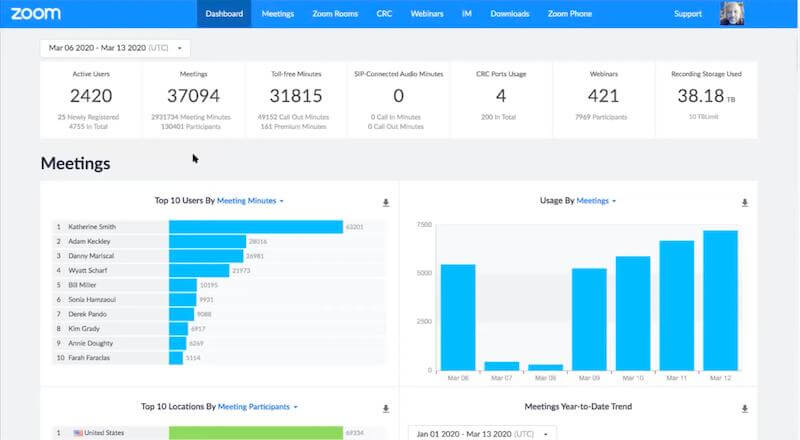Select the Recording Storage Used 38.18 card
800x440 pixels.
coord(706,100)
